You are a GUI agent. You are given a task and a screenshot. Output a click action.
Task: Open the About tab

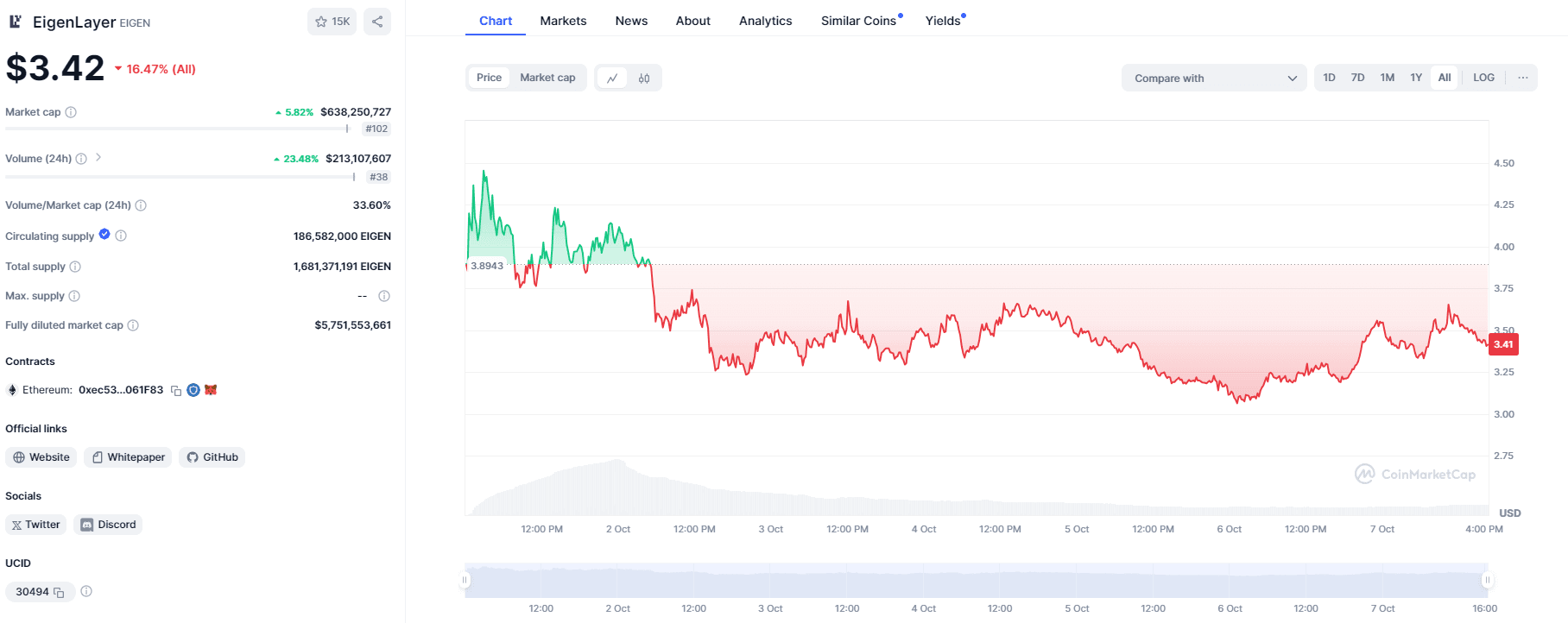coord(693,21)
